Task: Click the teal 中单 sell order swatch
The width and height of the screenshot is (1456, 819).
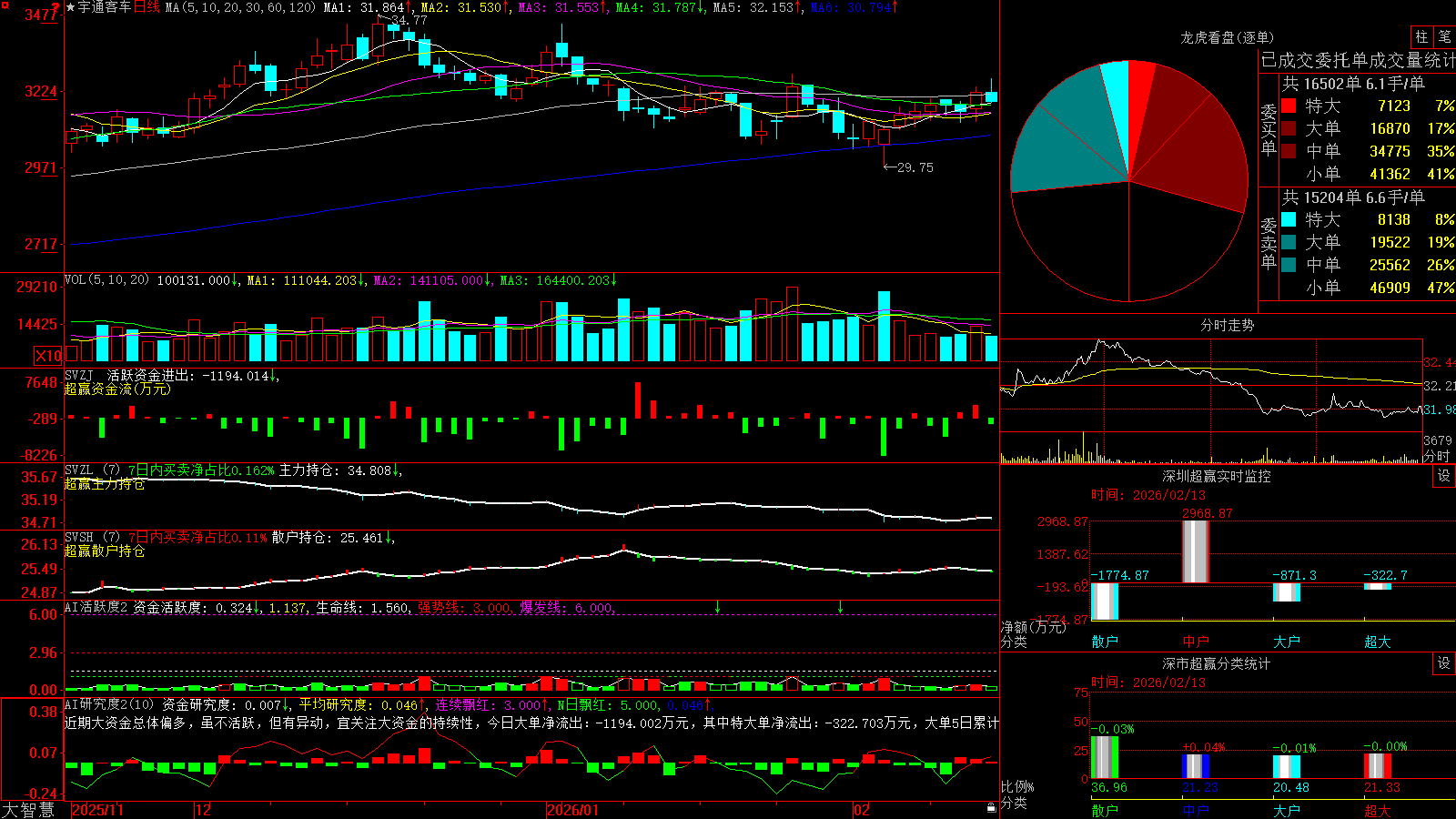Action: (x=1289, y=265)
